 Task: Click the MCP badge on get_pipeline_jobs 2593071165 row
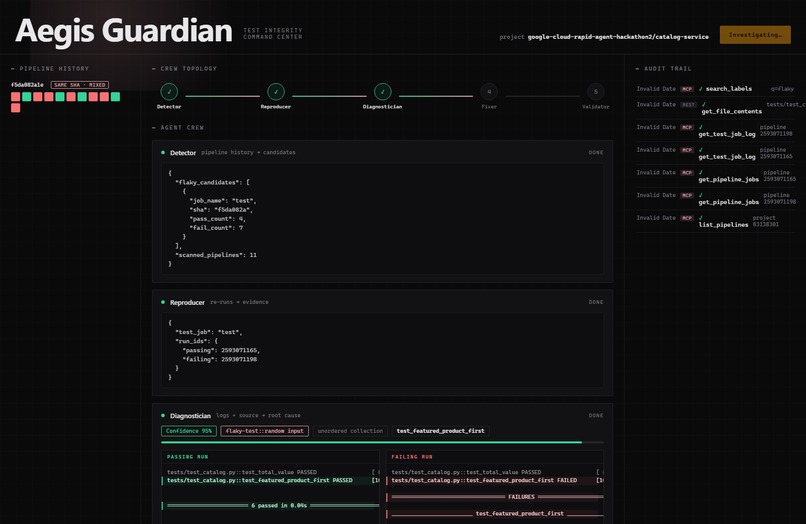(687, 172)
